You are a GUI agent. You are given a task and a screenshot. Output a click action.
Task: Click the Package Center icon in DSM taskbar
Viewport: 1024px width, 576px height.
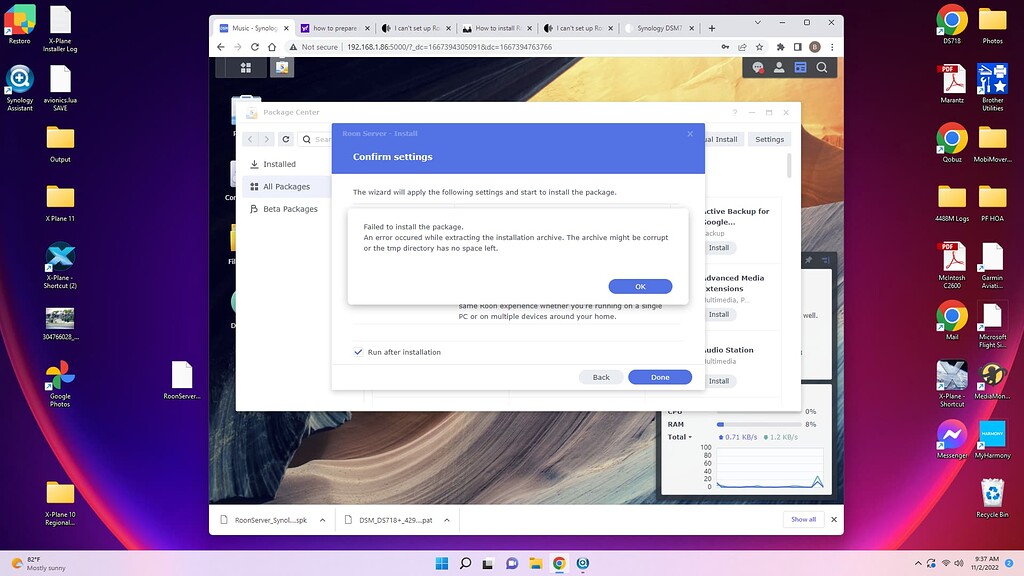(x=282, y=67)
